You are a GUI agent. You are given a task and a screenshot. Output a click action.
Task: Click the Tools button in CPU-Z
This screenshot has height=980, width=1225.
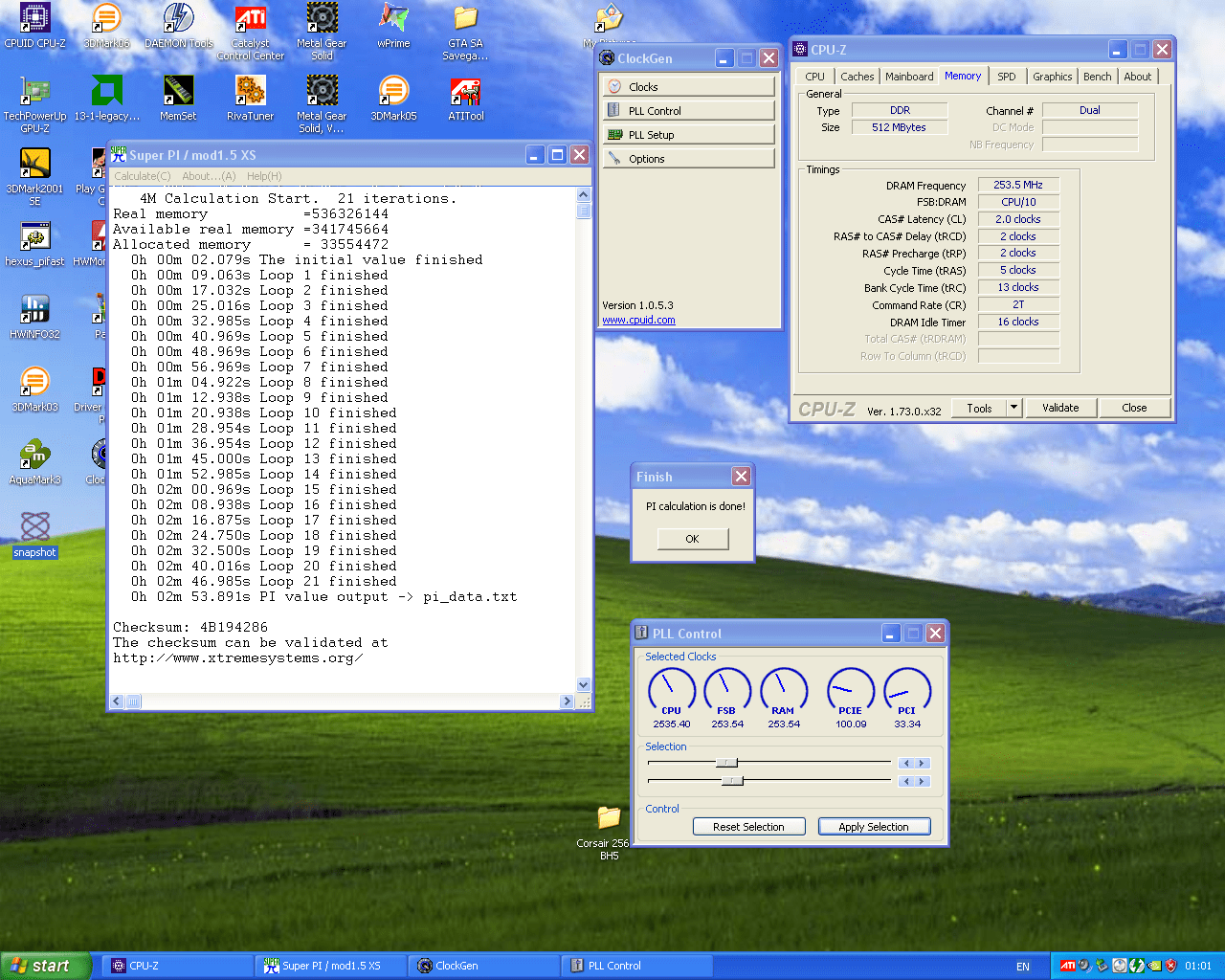tap(979, 408)
